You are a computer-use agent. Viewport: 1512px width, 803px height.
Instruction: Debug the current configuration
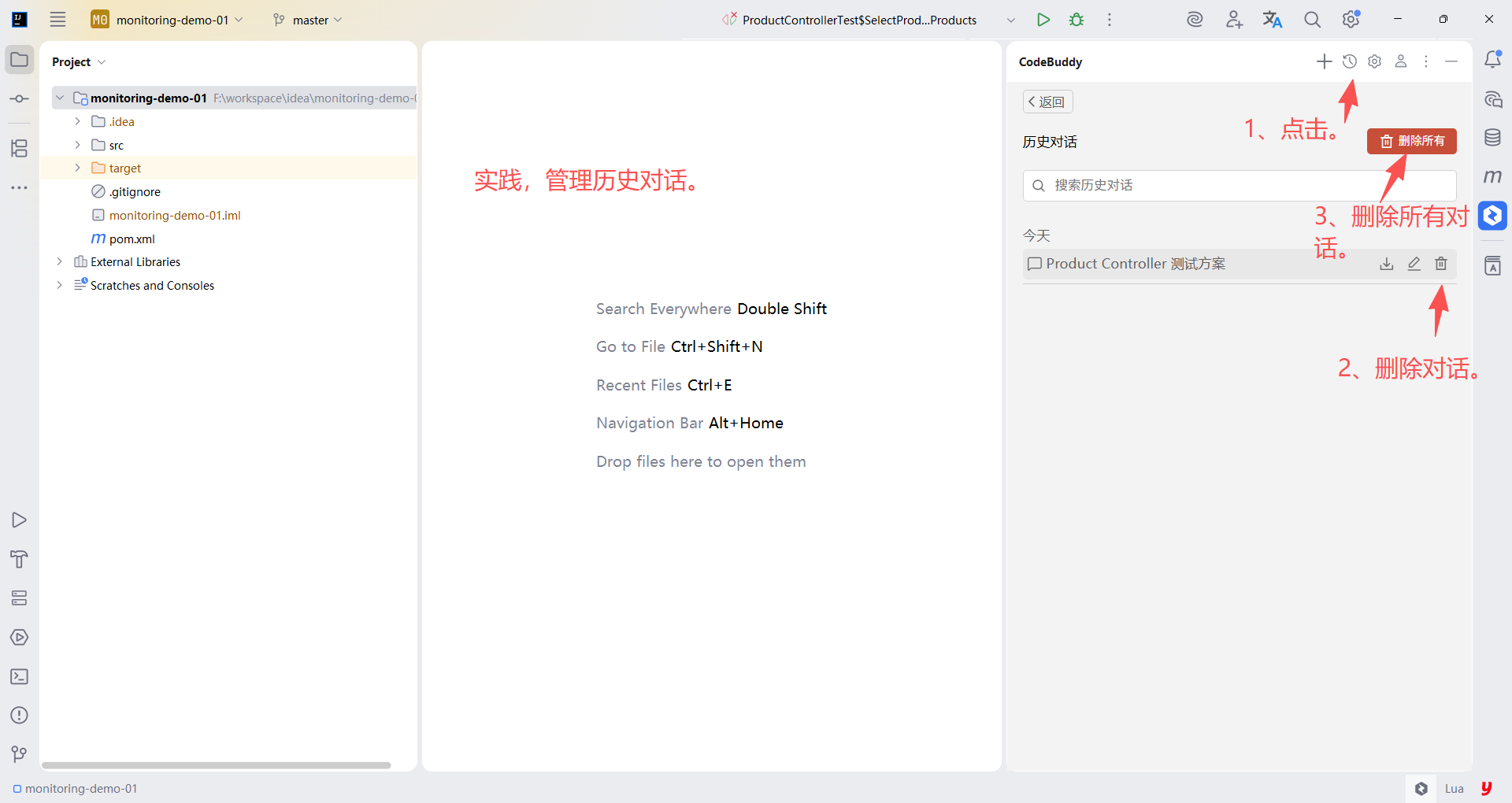[1077, 20]
